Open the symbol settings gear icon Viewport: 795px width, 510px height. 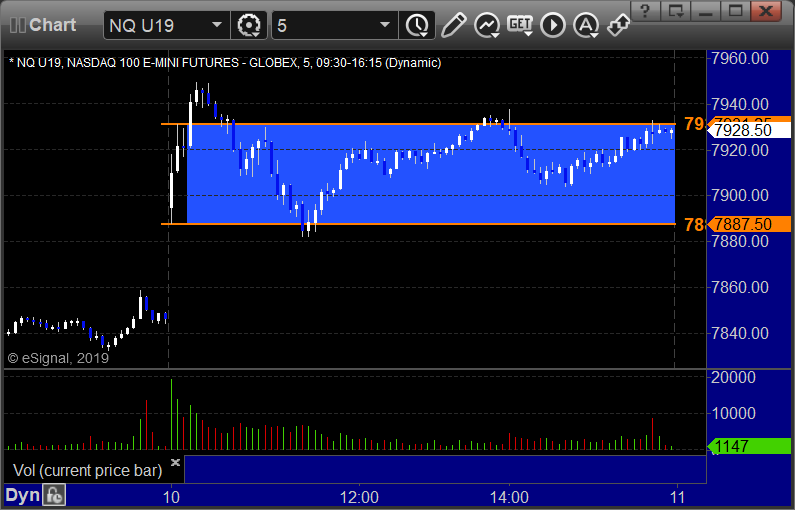[x=248, y=25]
